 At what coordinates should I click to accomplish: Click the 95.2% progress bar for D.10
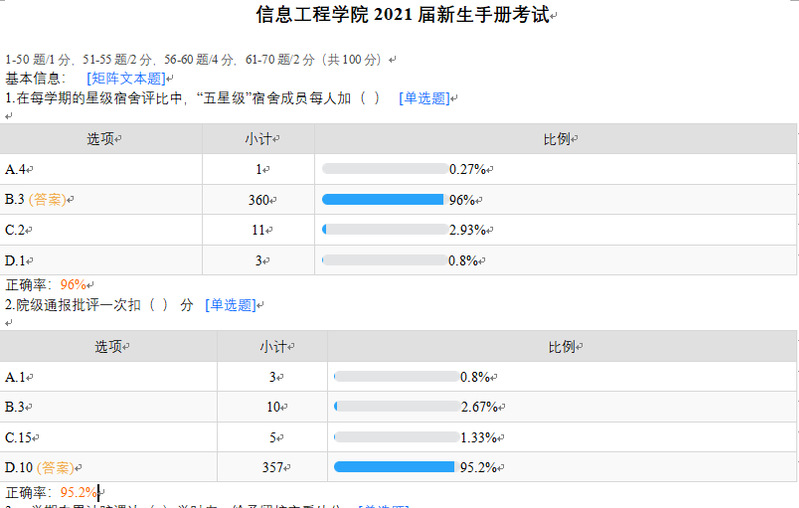click(394, 467)
